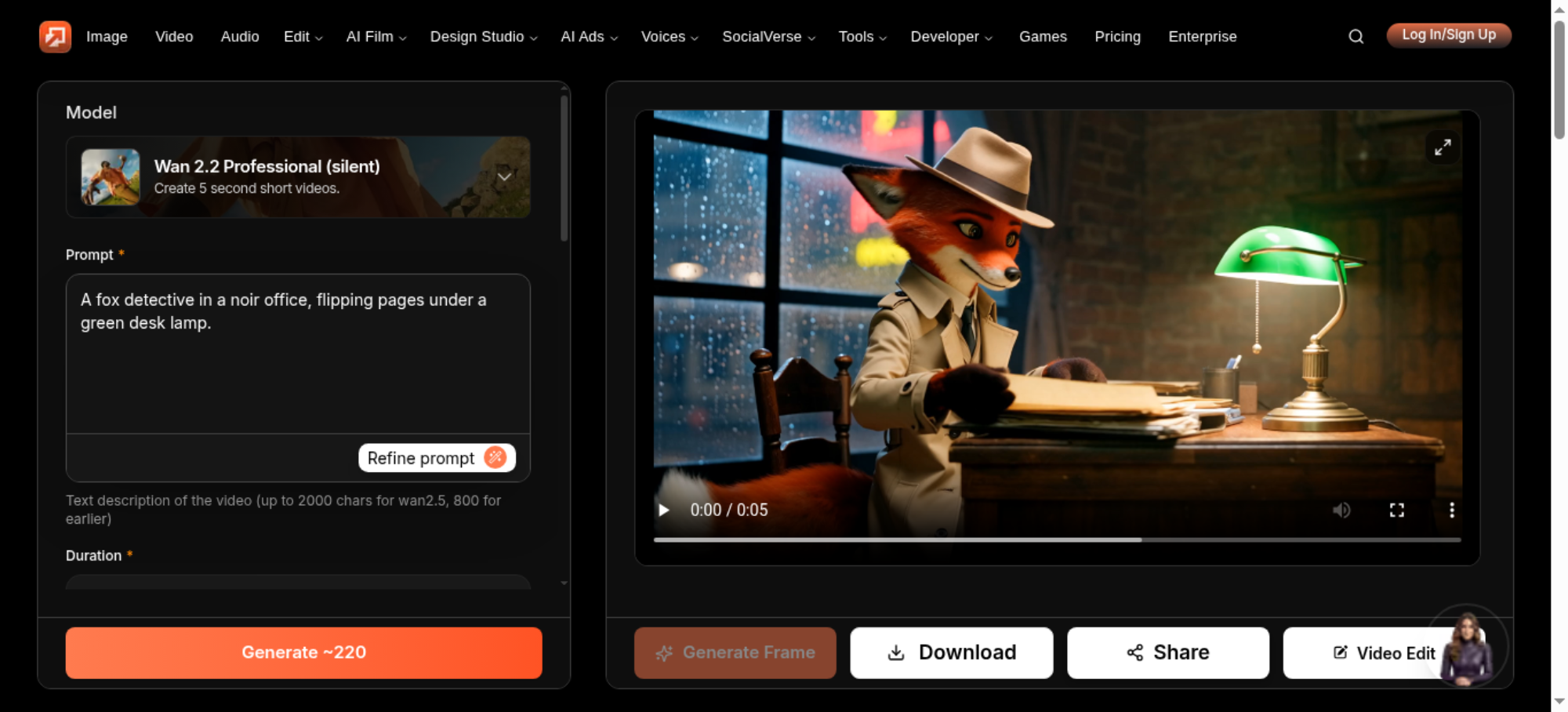
Task: Mute the video with the speaker icon
Action: coord(1341,510)
